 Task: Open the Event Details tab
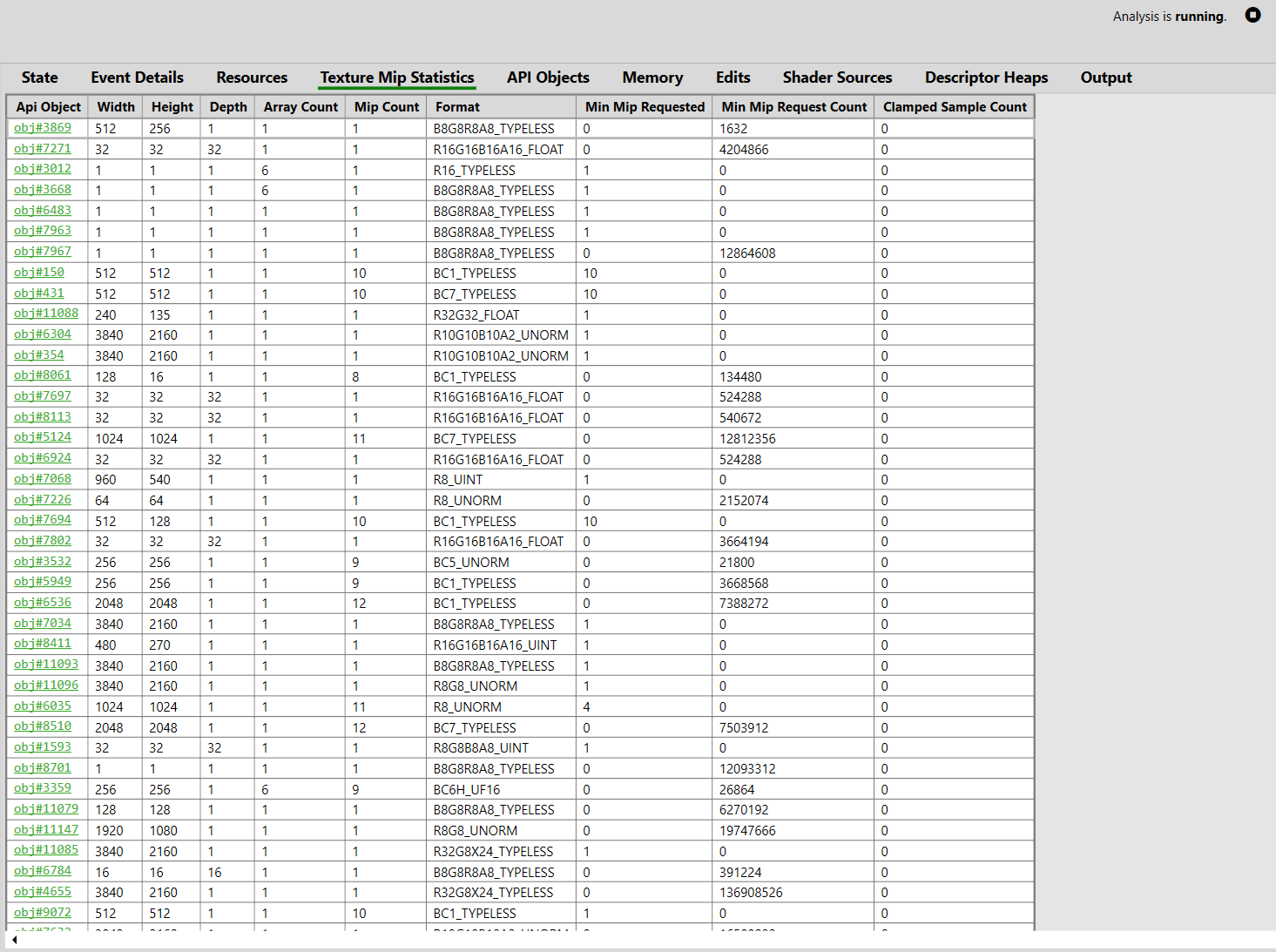point(138,78)
